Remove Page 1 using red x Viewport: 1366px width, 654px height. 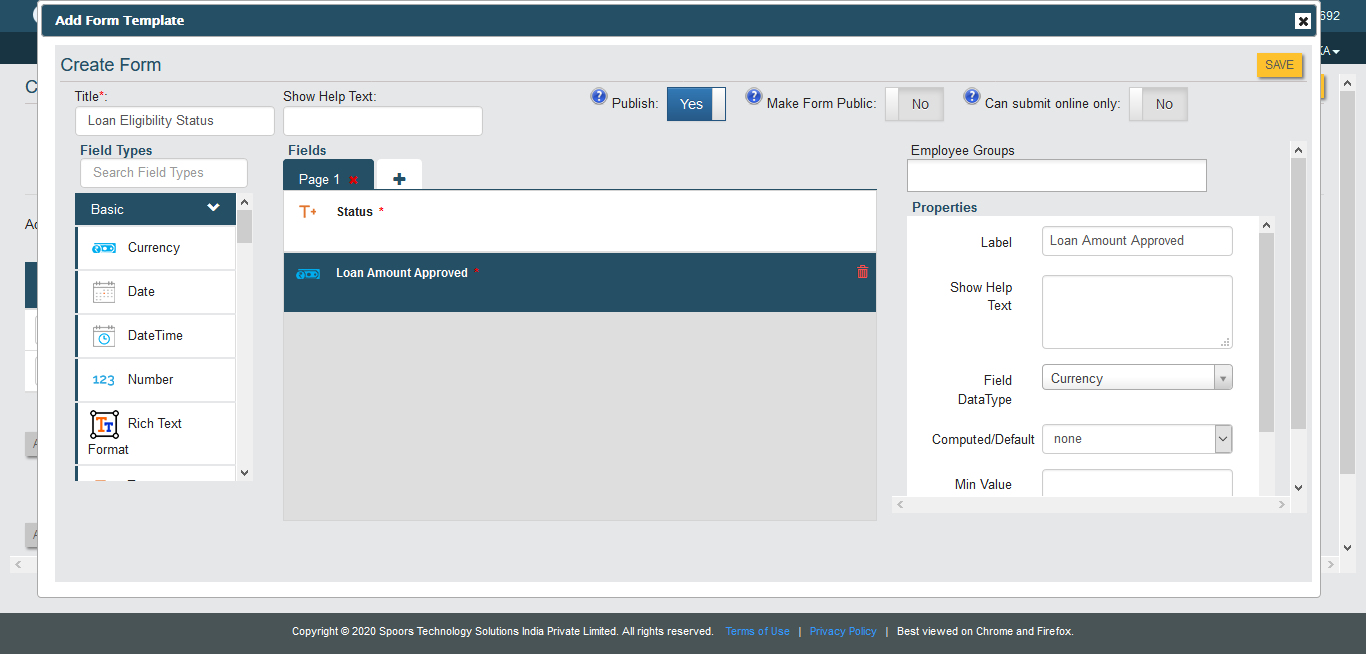(354, 180)
